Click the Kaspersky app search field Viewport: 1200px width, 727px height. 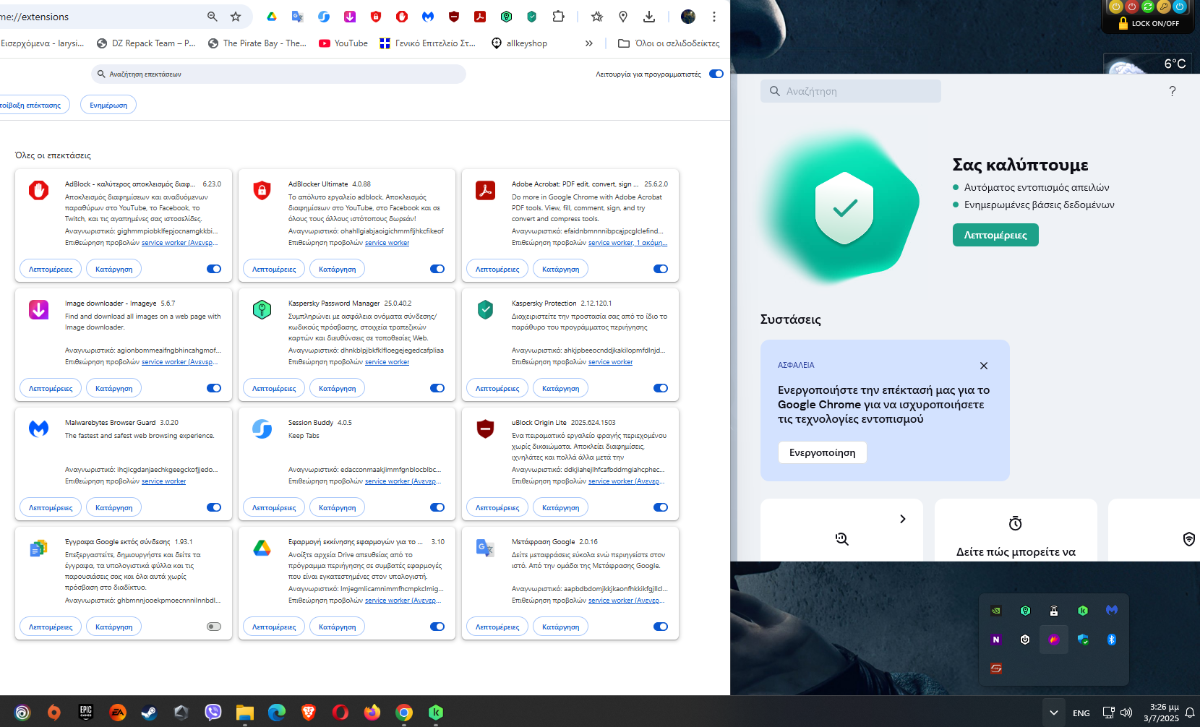pos(851,91)
